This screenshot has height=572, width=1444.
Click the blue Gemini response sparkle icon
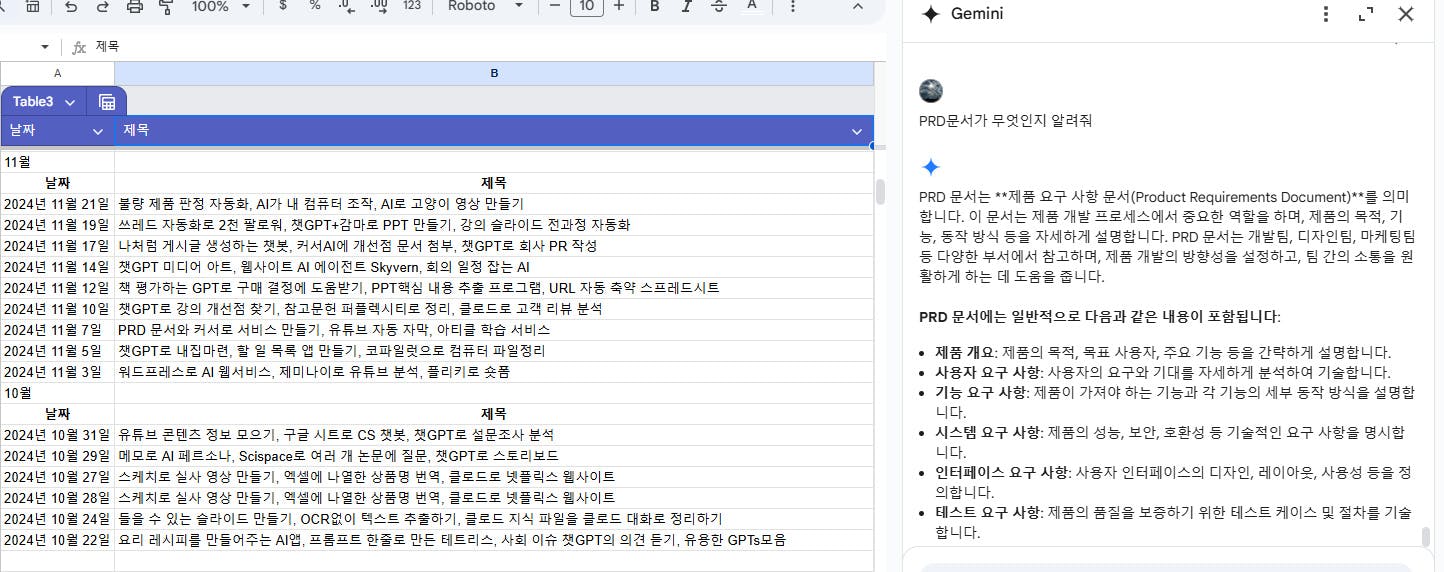click(x=931, y=167)
